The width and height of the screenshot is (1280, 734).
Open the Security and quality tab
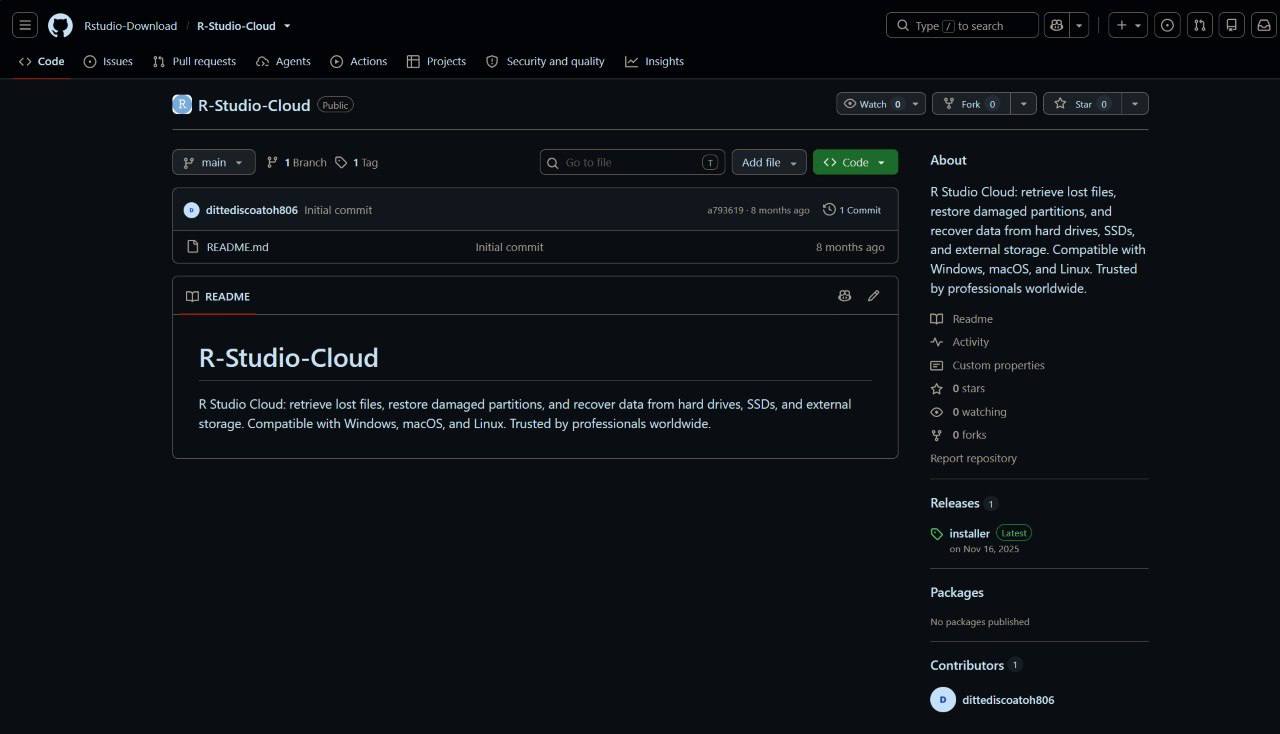click(545, 61)
